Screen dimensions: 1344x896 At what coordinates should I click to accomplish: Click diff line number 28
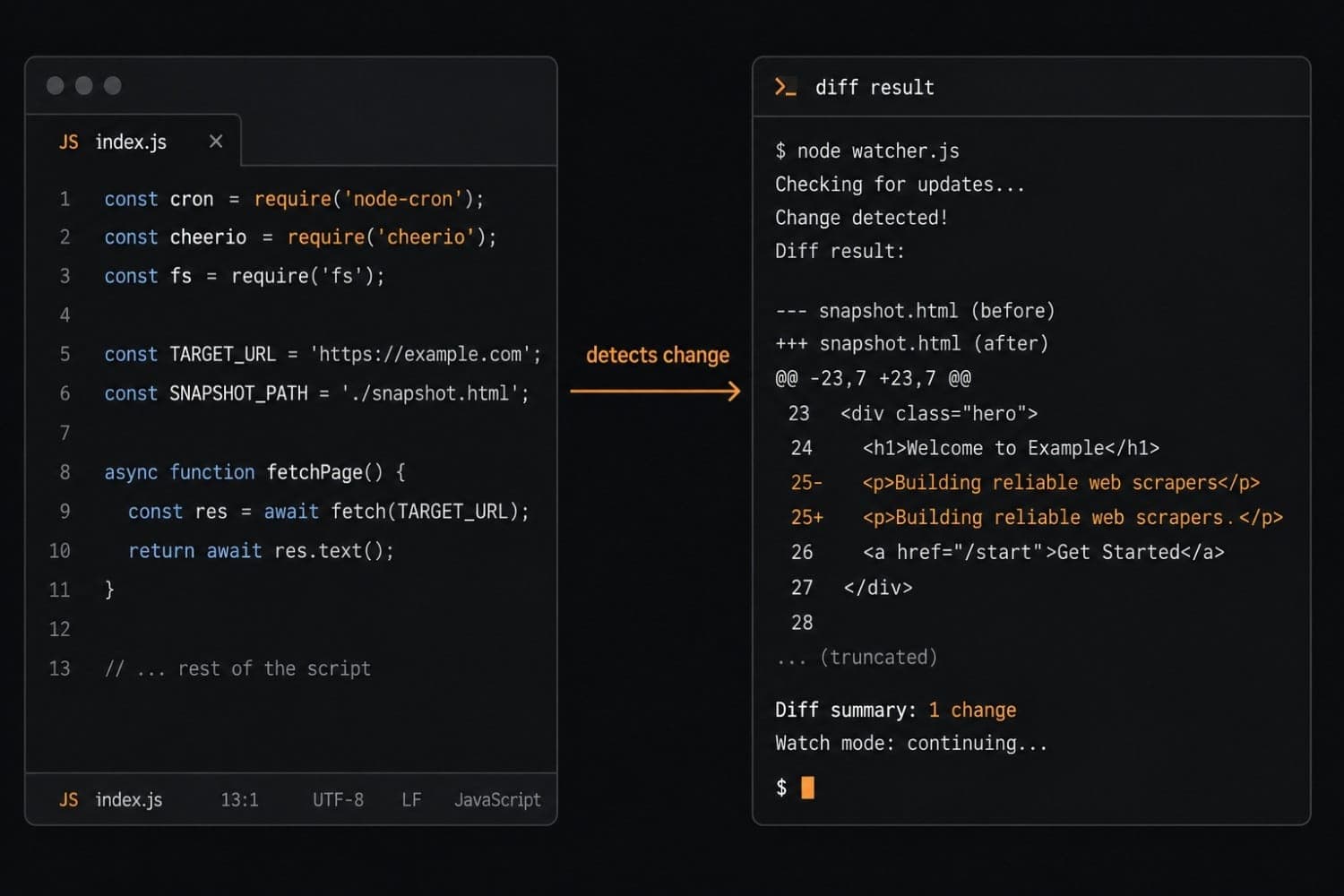[x=802, y=623]
